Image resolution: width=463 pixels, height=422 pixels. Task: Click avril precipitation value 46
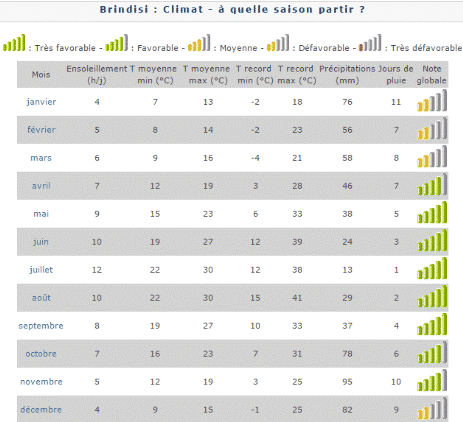pyautogui.click(x=347, y=186)
